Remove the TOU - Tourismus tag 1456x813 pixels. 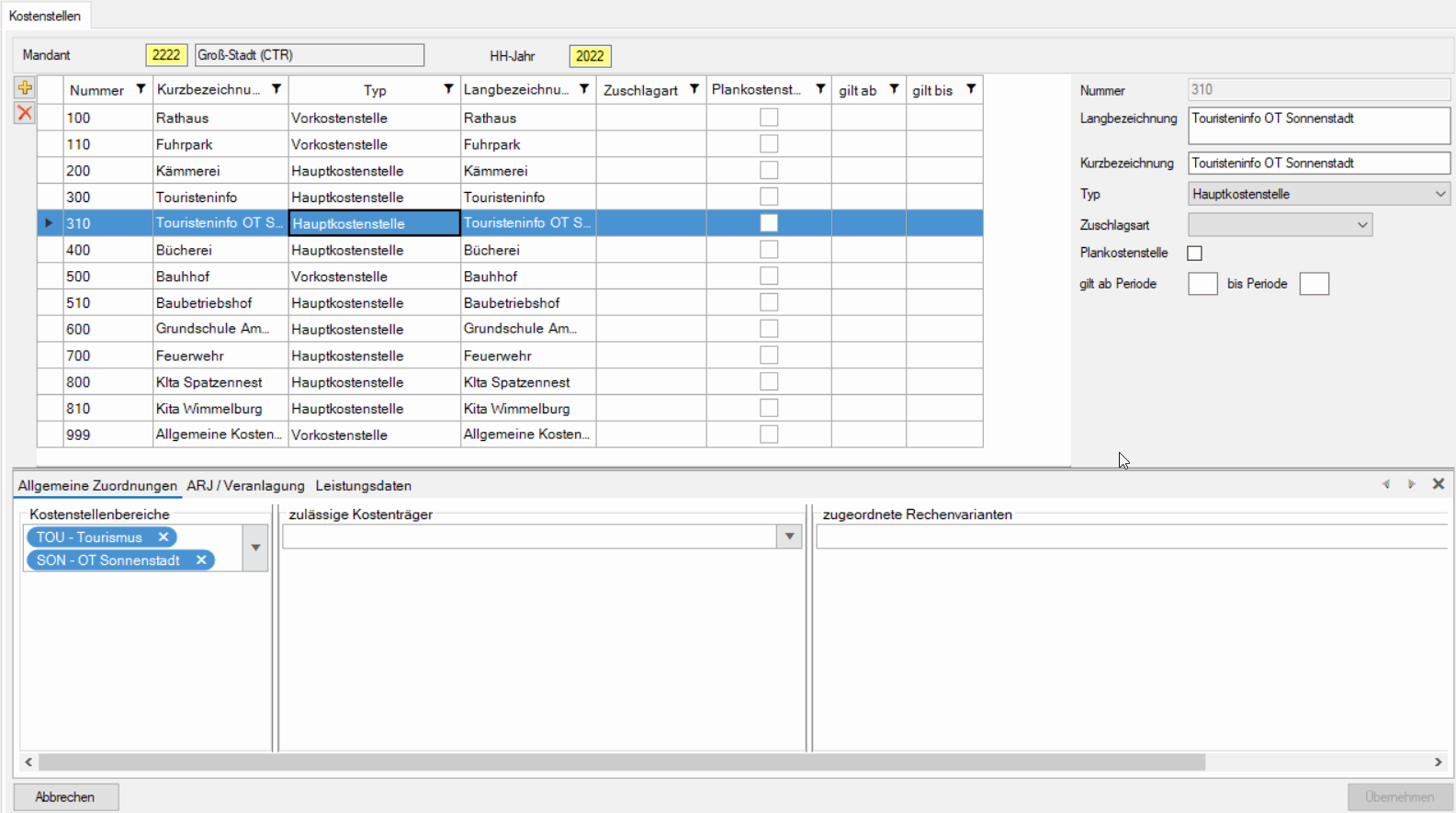164,537
